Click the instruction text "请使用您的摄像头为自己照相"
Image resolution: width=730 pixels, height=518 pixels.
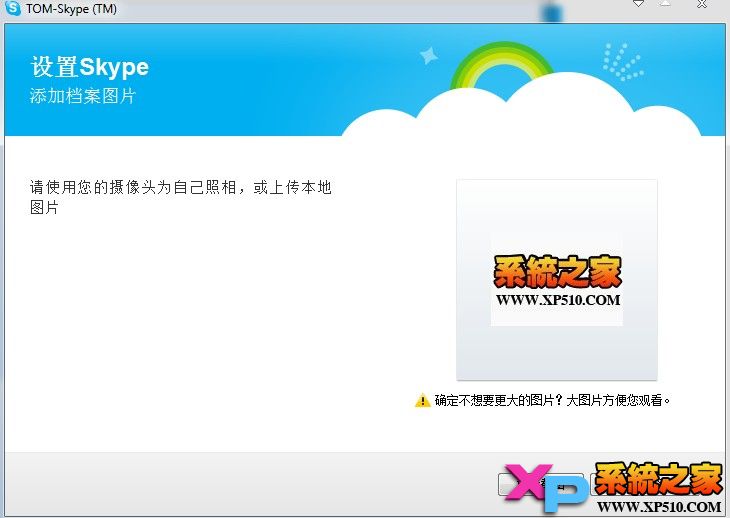click(133, 187)
